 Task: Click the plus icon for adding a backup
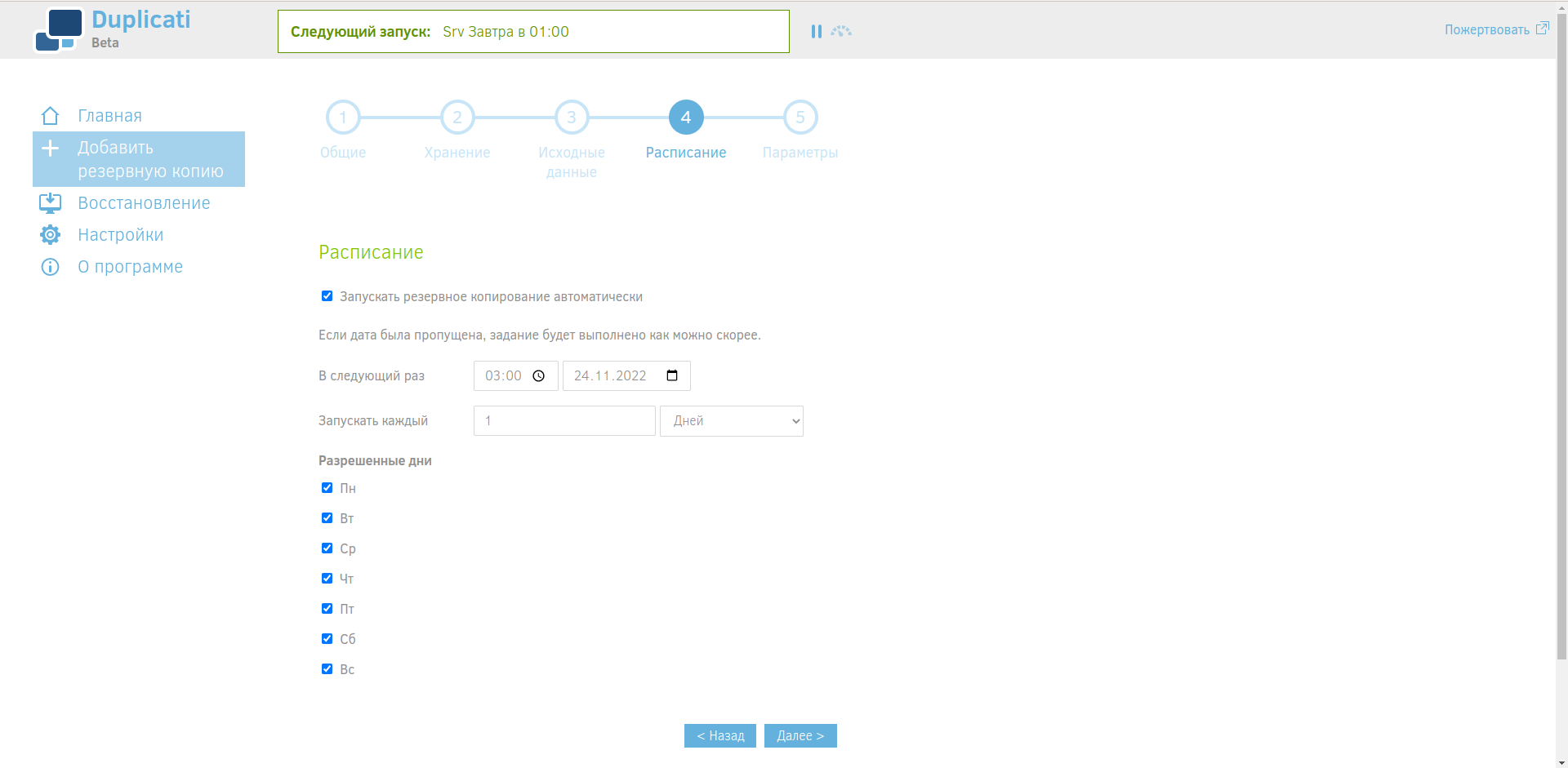point(50,149)
